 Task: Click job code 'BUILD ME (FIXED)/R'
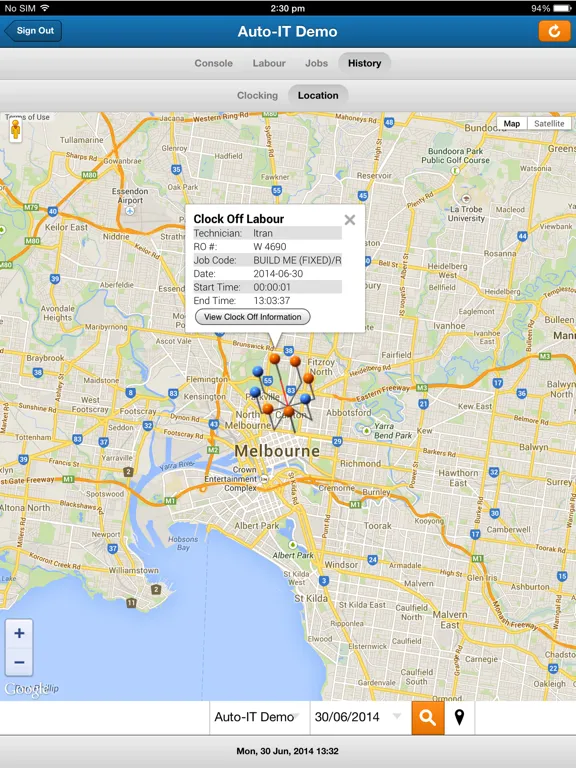[x=297, y=260]
